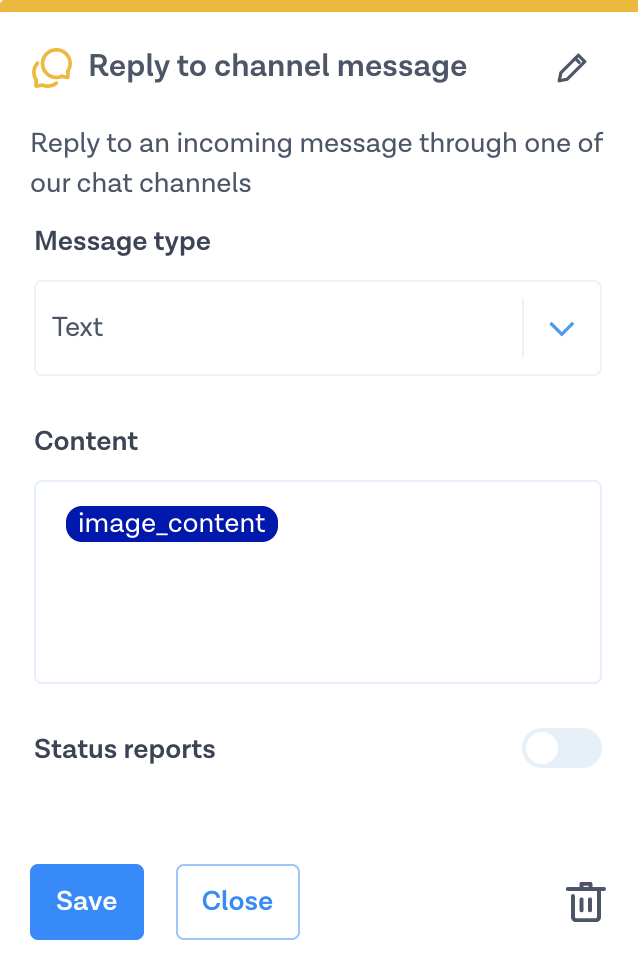The width and height of the screenshot is (638, 970).
Task: Click the "Content" field label
Action: [87, 441]
